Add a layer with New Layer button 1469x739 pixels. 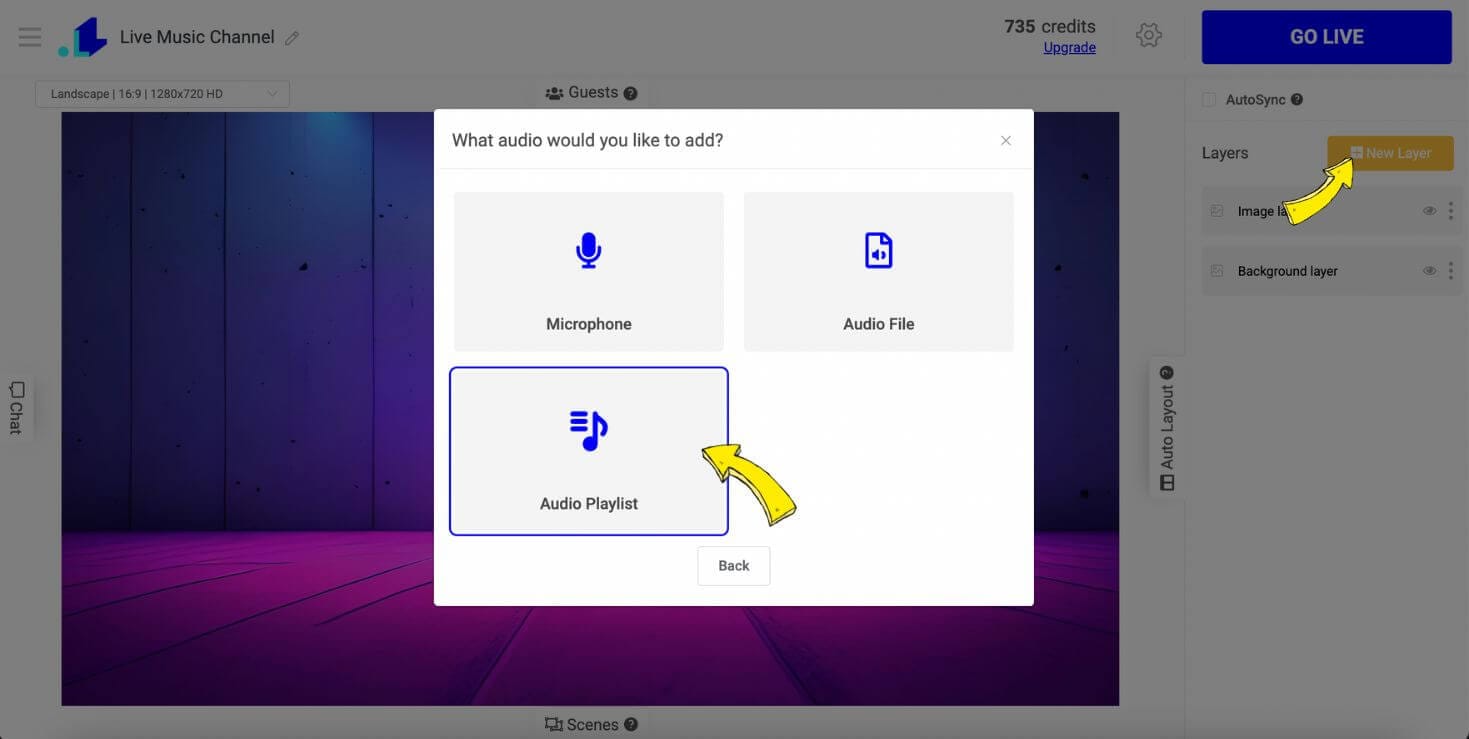click(x=1391, y=153)
